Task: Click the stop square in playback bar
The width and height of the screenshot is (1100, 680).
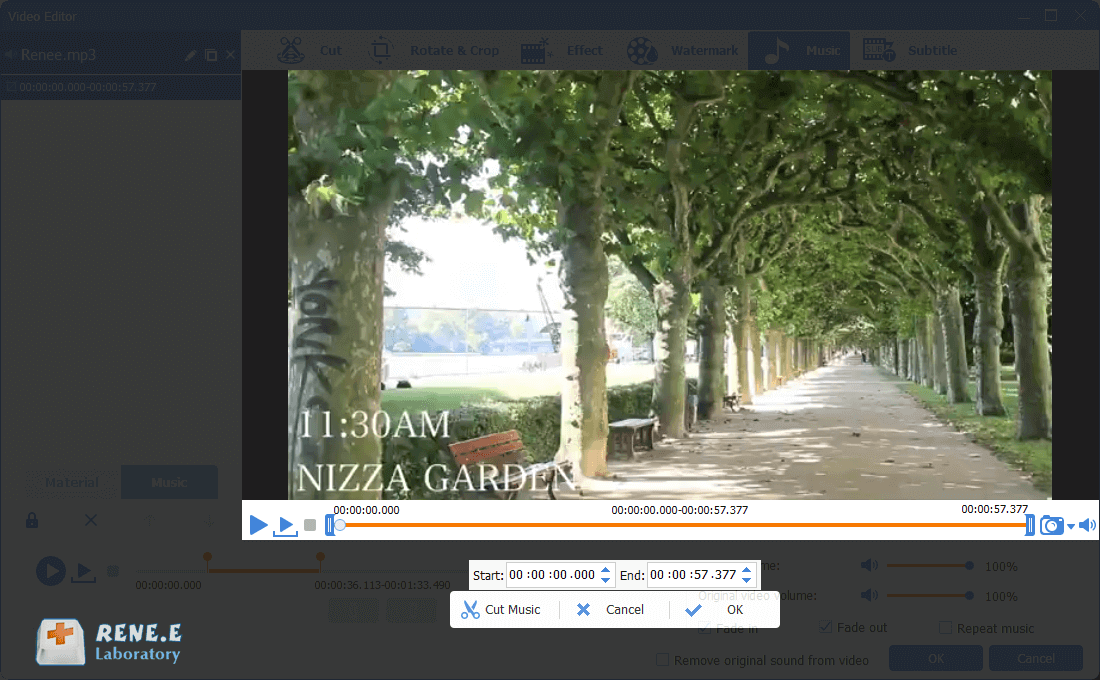Action: point(310,525)
